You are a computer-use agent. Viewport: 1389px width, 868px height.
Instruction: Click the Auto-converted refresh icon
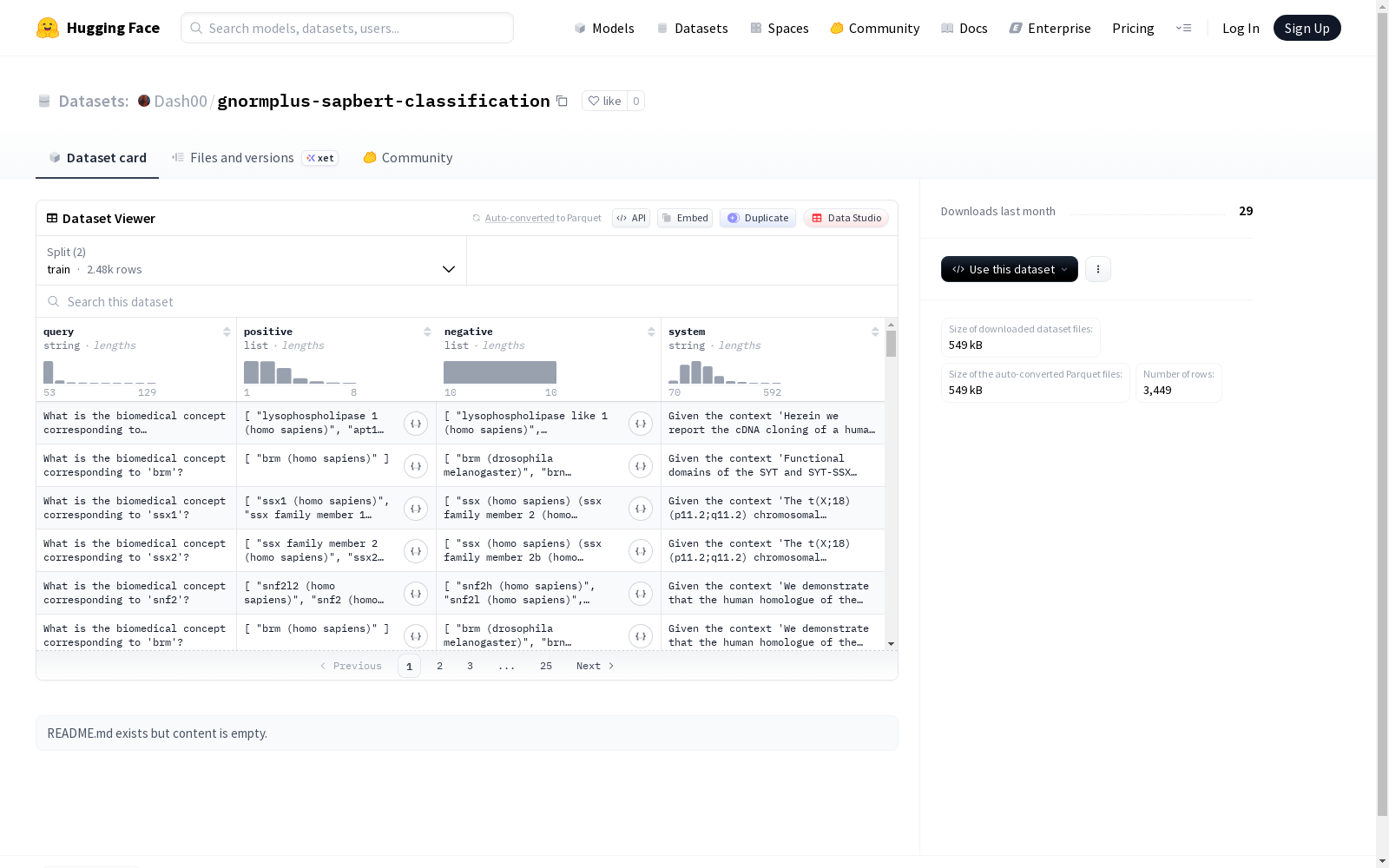[476, 218]
